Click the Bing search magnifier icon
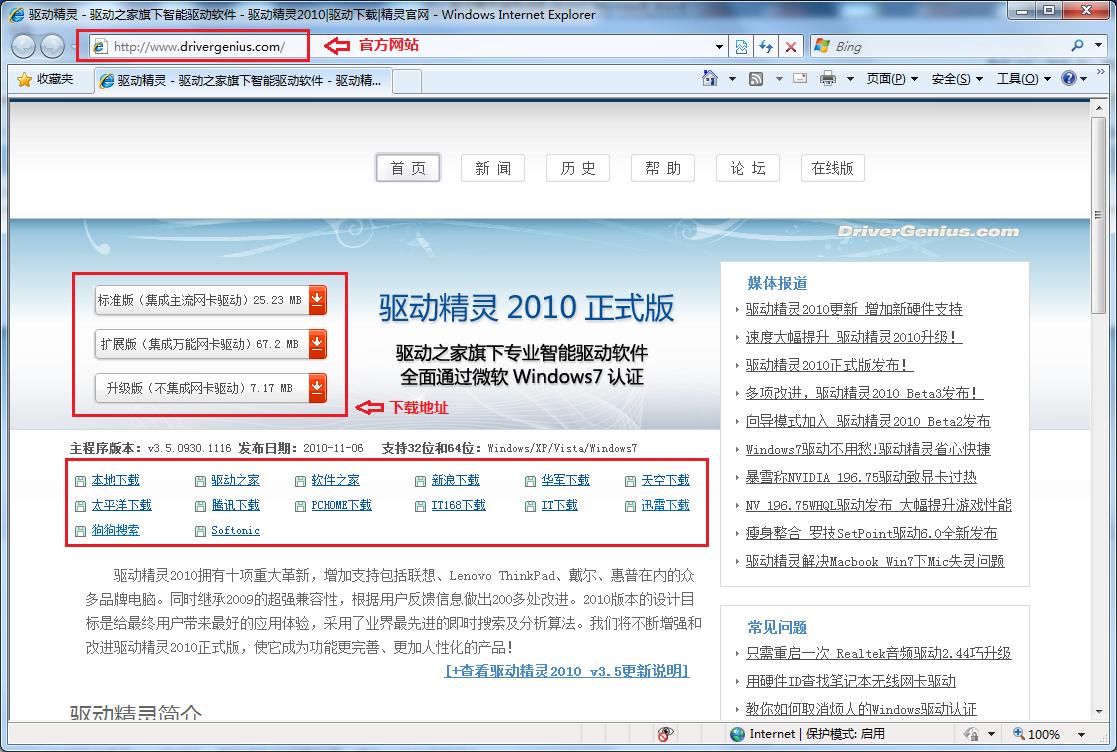The width and height of the screenshot is (1117, 752). click(x=1077, y=46)
